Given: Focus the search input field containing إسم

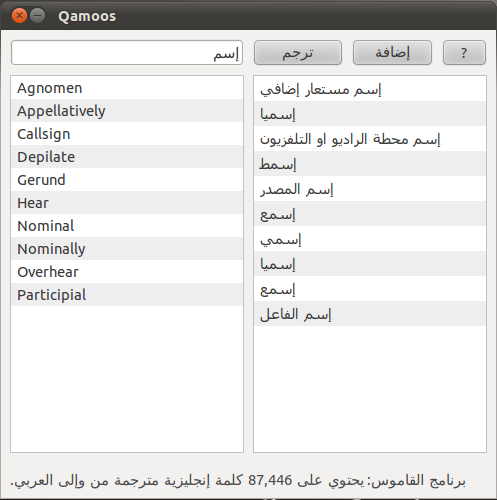Looking at the screenshot, I should (127, 53).
